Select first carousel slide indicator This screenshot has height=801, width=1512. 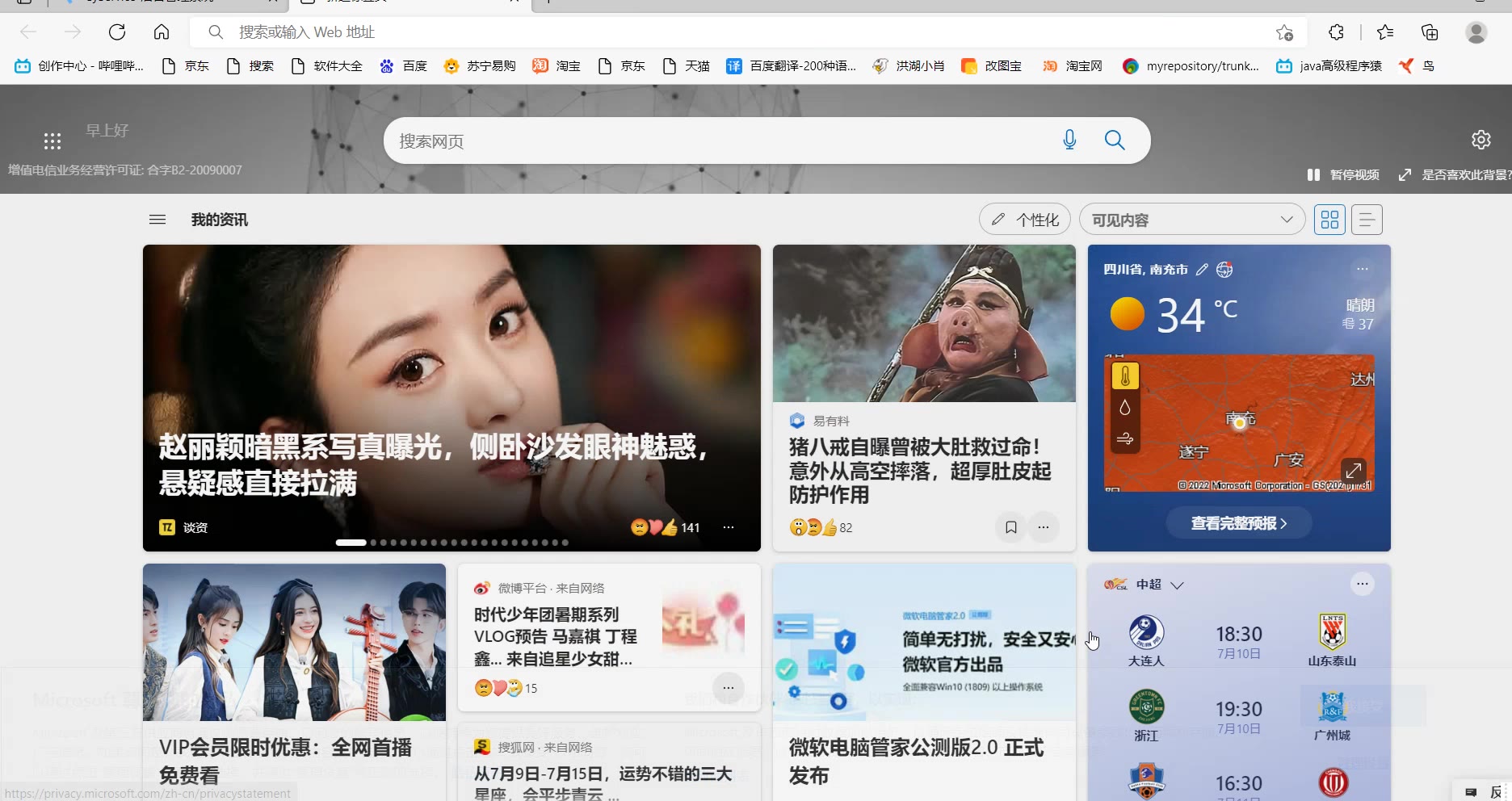[x=351, y=543]
